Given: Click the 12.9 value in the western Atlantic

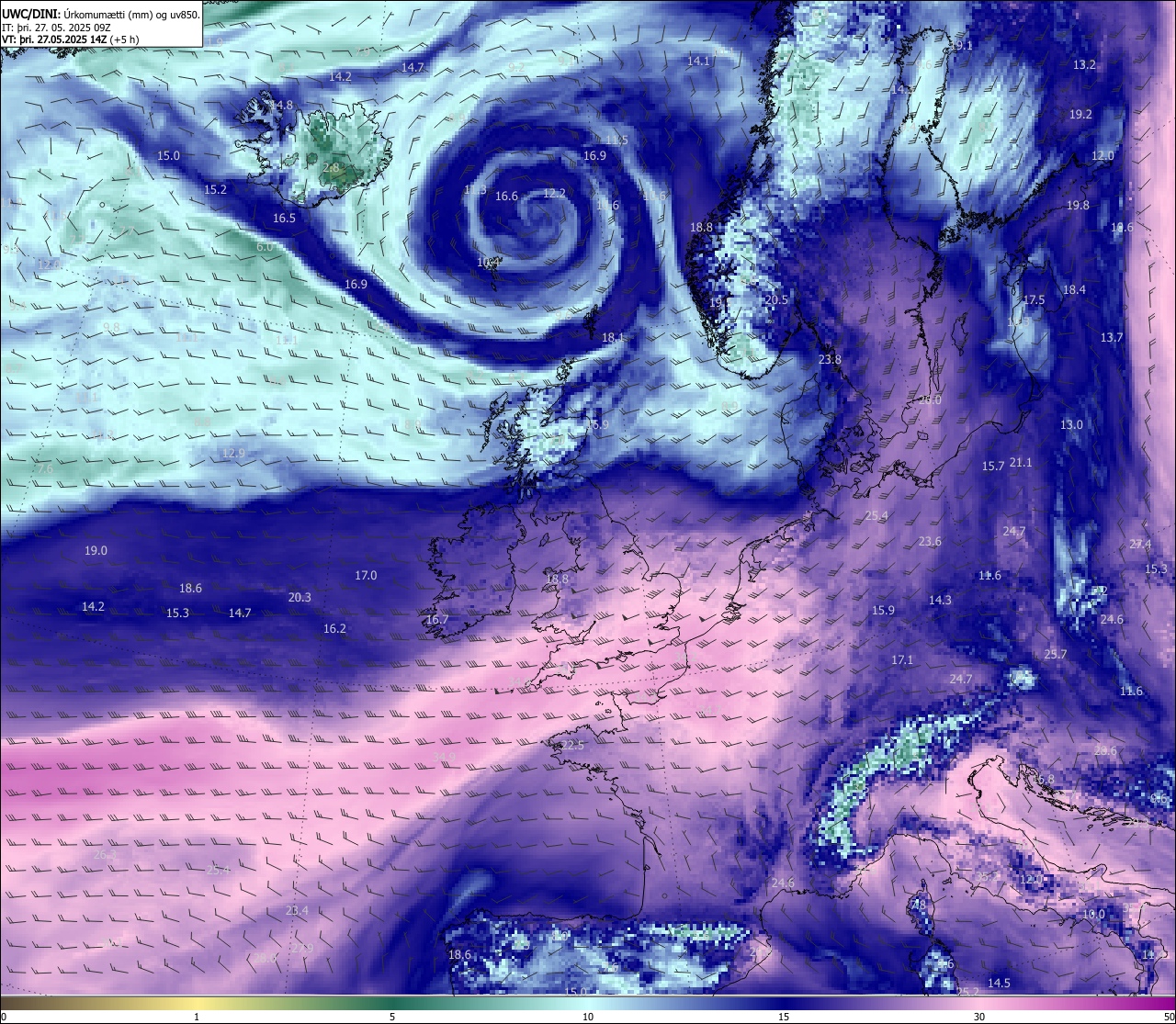Looking at the screenshot, I should [x=233, y=454].
